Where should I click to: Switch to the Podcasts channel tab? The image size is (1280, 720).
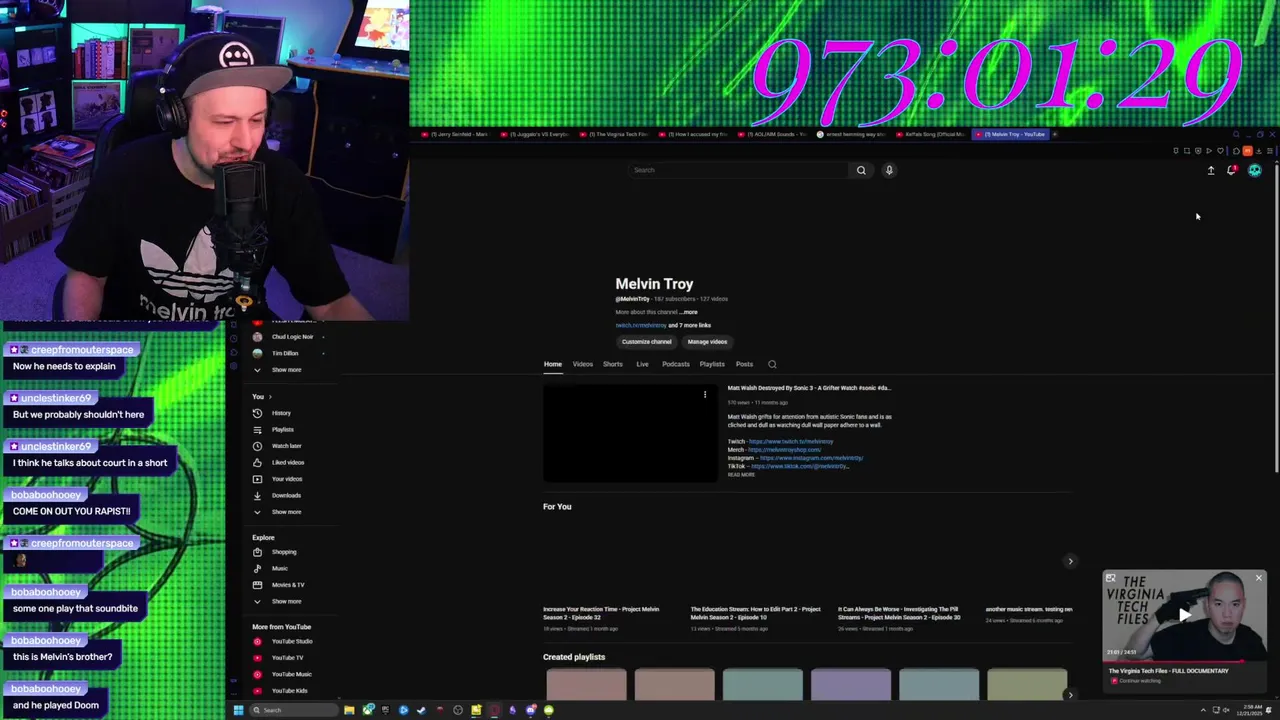pos(676,364)
